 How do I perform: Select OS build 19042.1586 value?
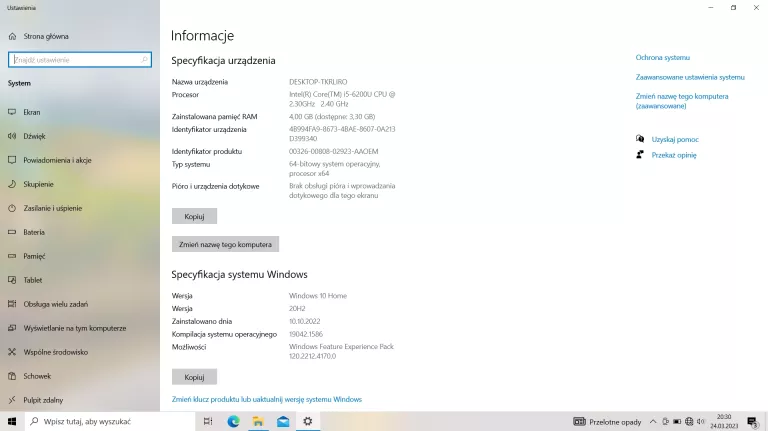(x=306, y=334)
